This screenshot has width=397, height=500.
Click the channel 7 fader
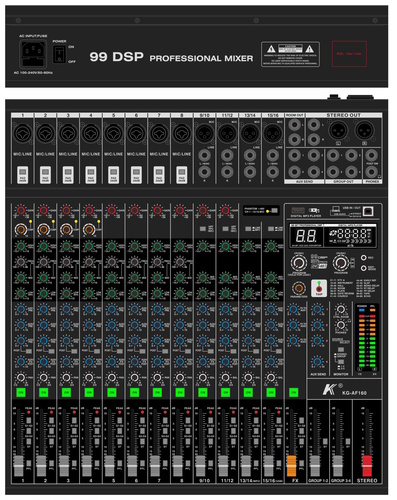(155, 466)
